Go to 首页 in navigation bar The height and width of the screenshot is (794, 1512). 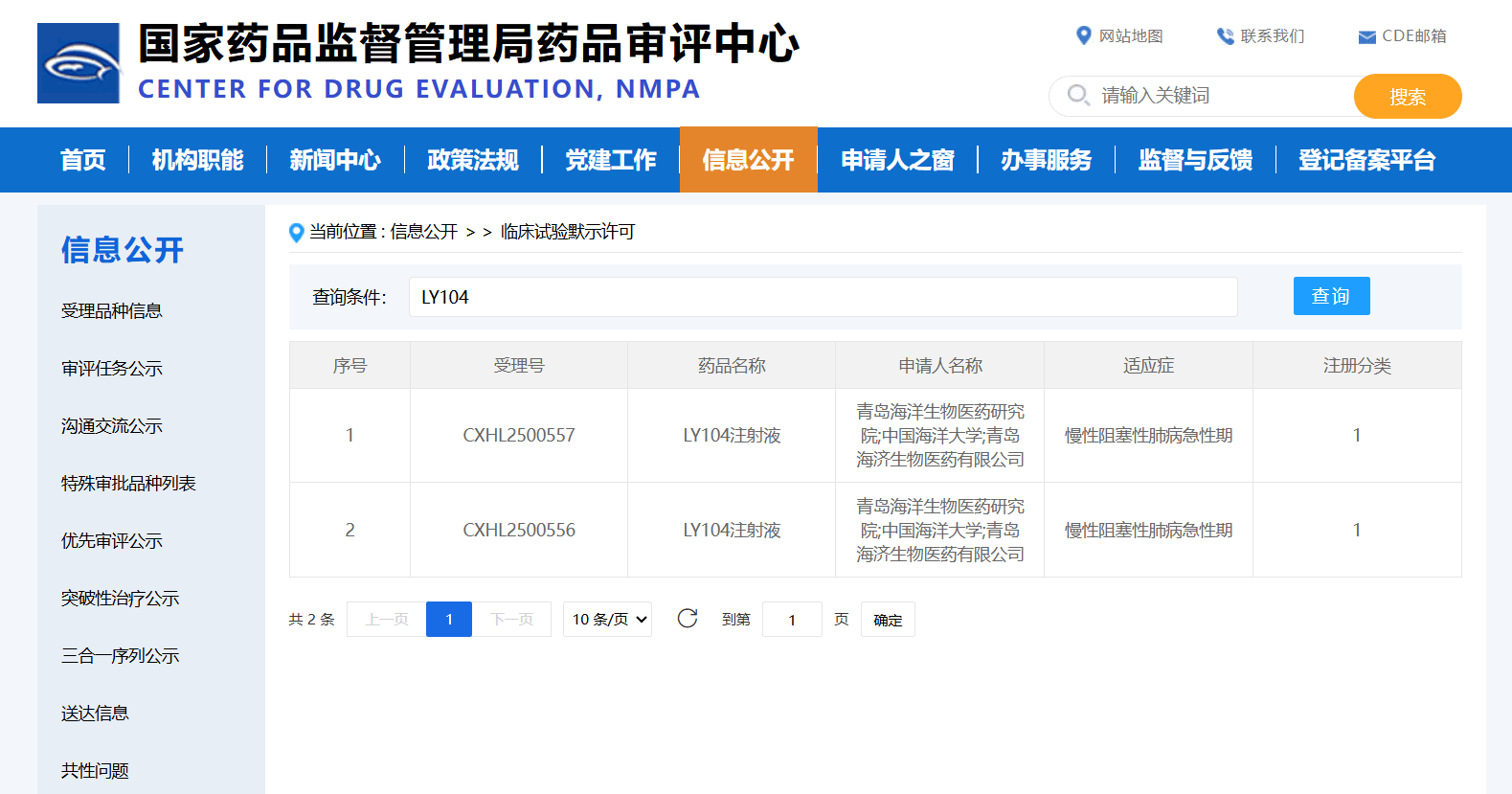[83, 160]
